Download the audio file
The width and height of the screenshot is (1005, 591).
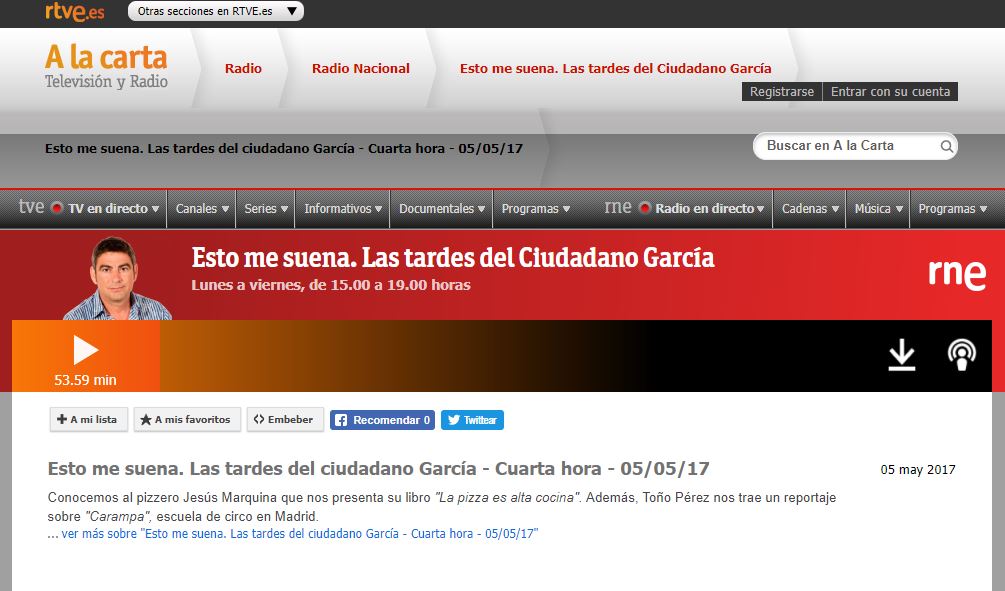[x=902, y=354]
